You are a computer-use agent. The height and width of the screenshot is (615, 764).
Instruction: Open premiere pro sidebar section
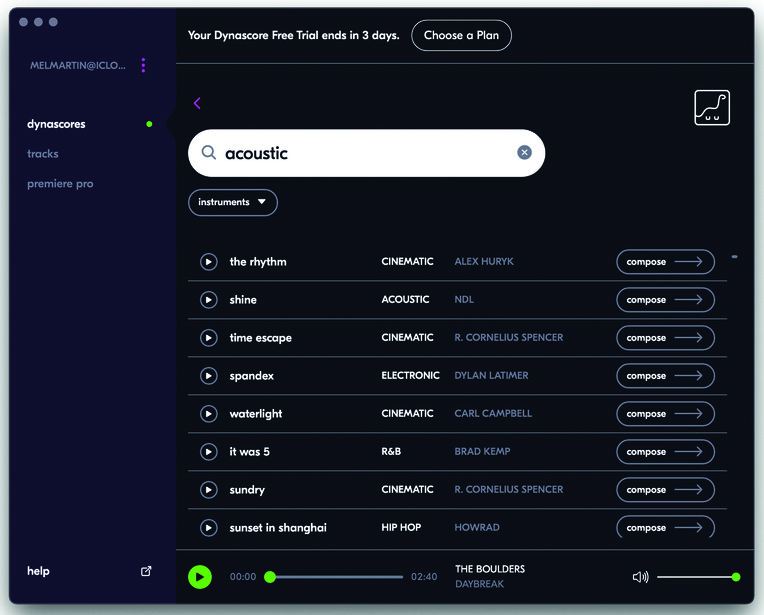pos(60,184)
